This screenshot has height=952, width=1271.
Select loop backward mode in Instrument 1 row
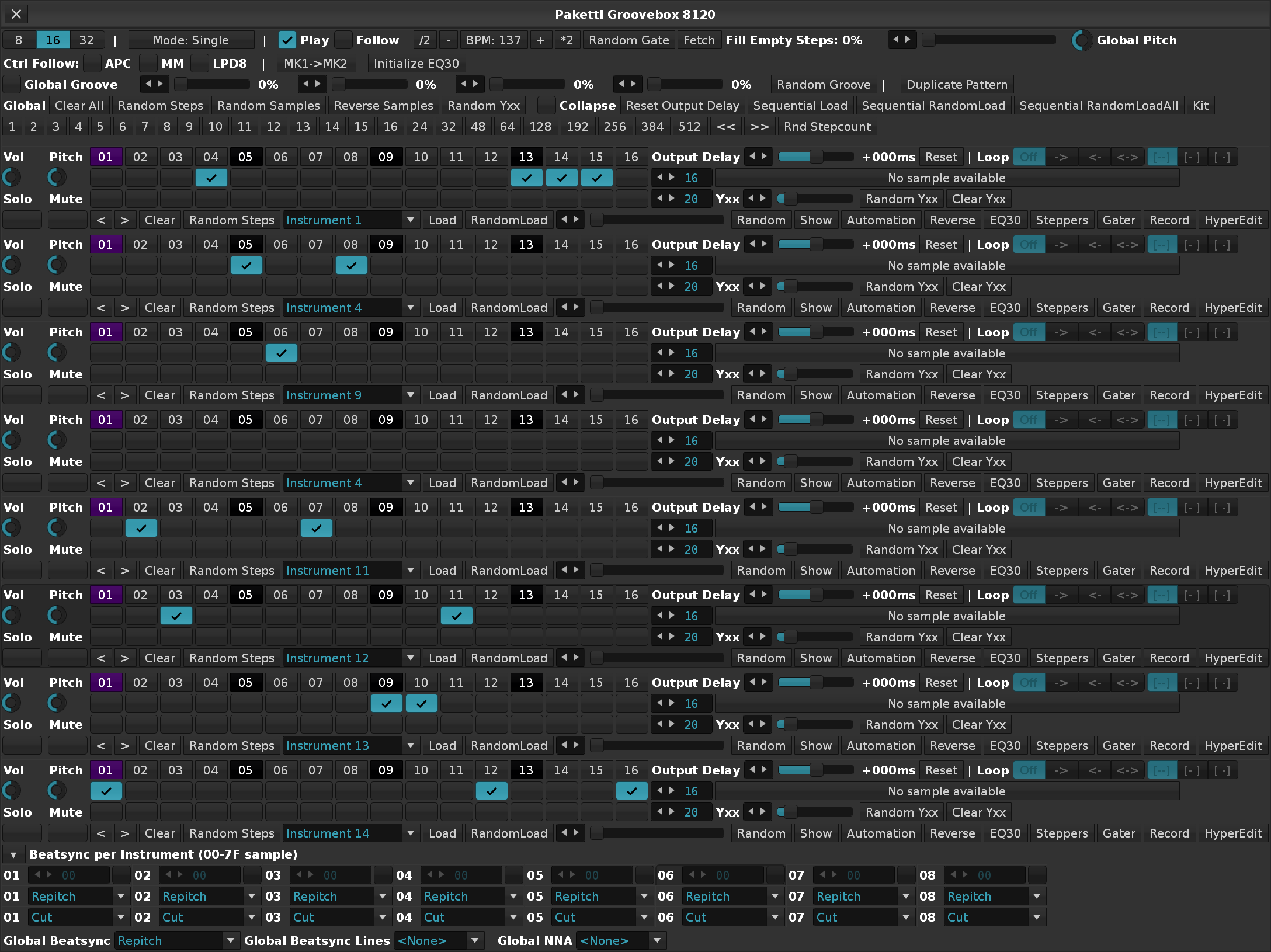tap(1095, 157)
